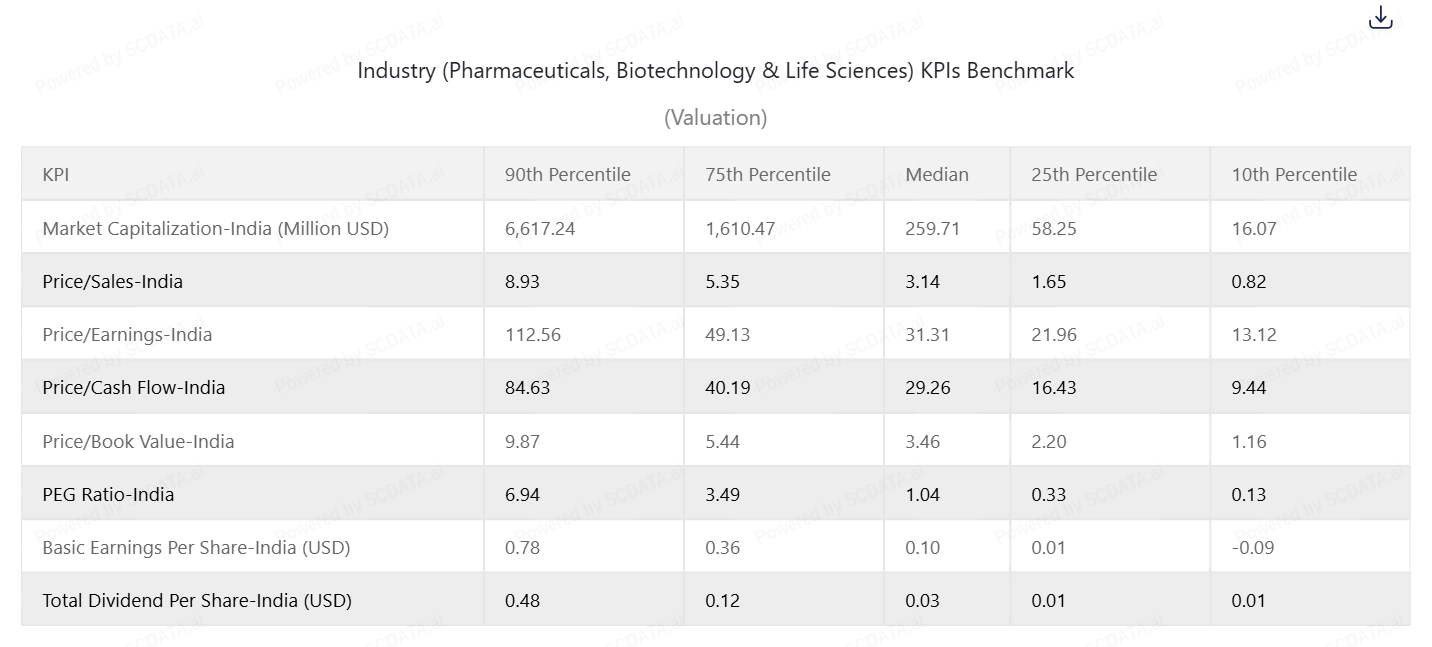This screenshot has height=647, width=1432.
Task: Click the KPI column header
Action: pos(56,174)
